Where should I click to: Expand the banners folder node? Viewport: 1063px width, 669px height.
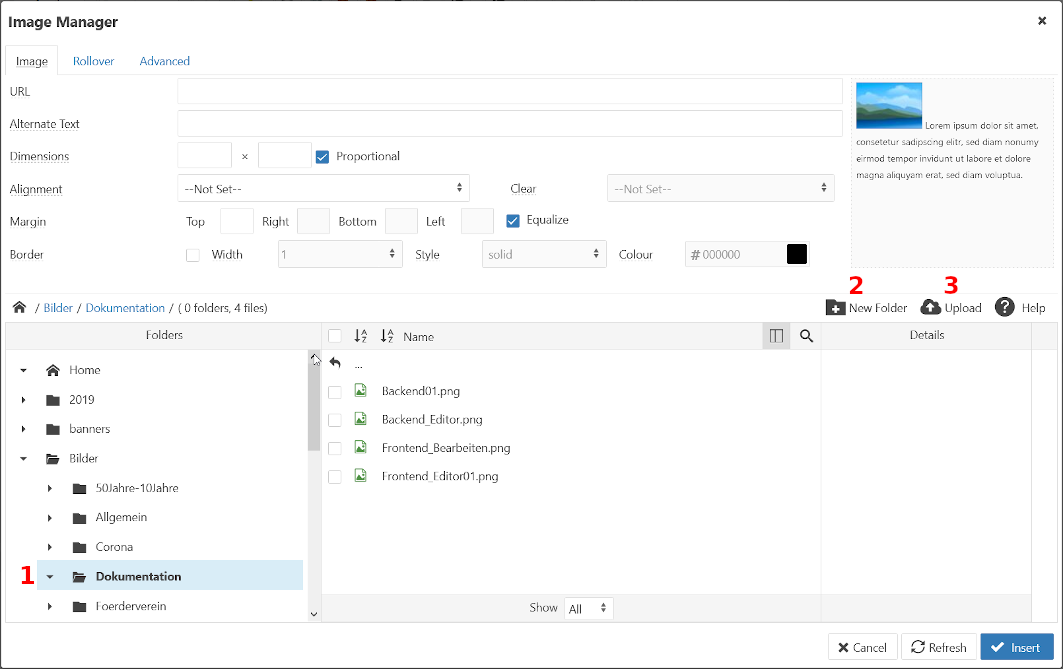24,429
